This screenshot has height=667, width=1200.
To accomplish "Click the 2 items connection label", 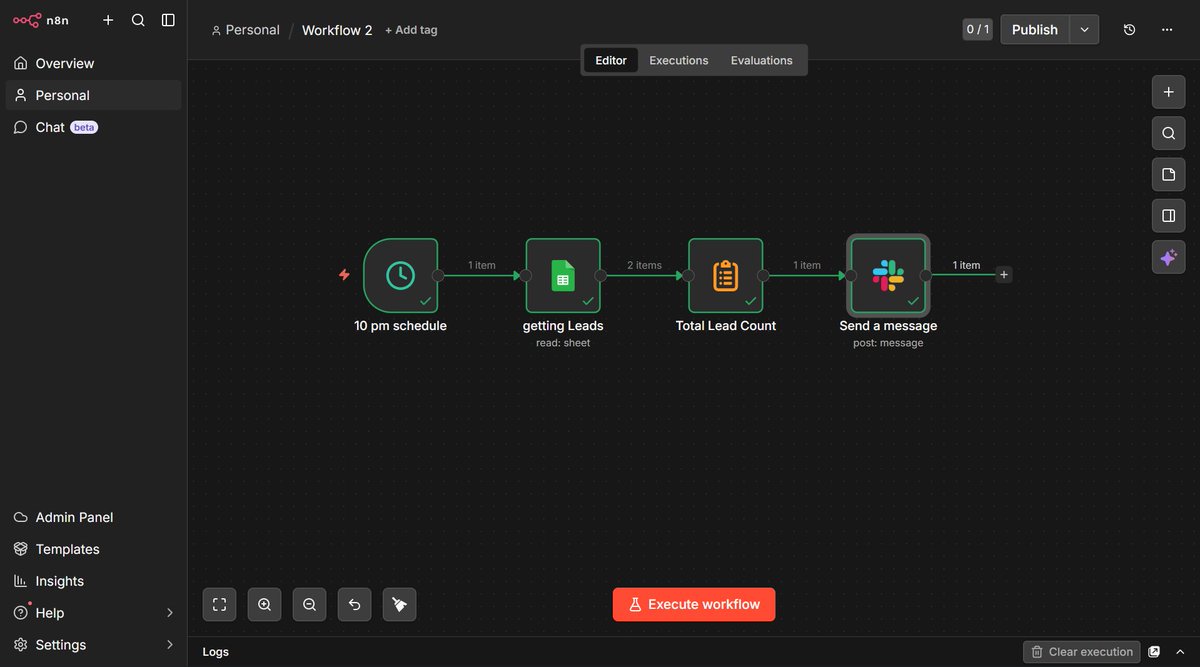I will tap(644, 265).
